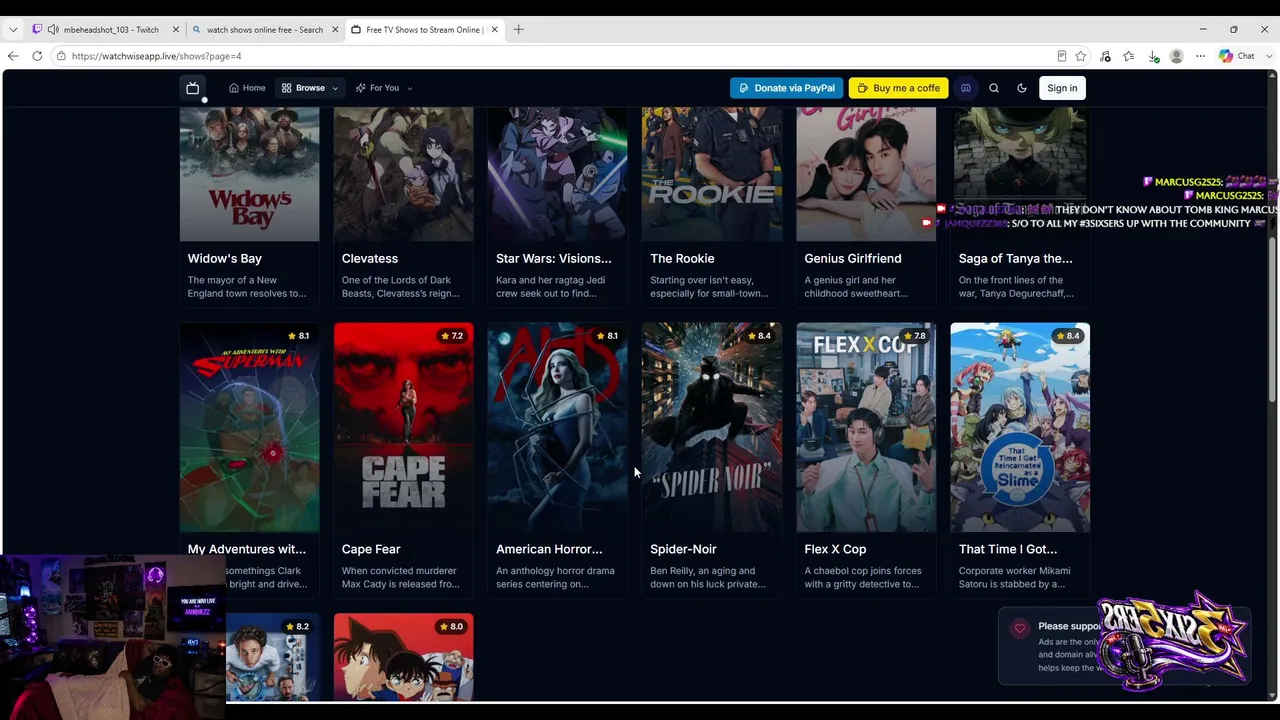Open the favorites list icon
1280x720 pixels.
click(1129, 56)
